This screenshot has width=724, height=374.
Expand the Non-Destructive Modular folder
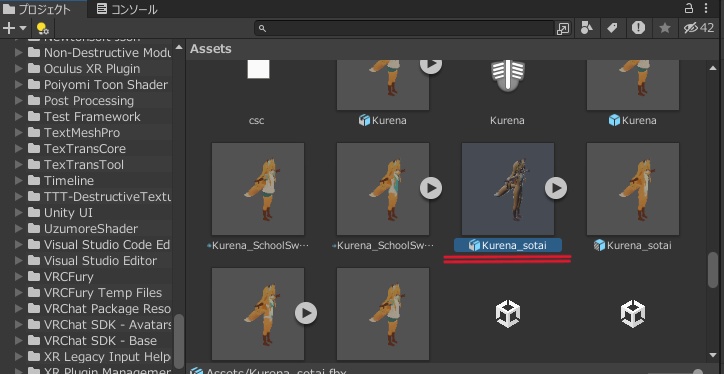tap(18, 53)
